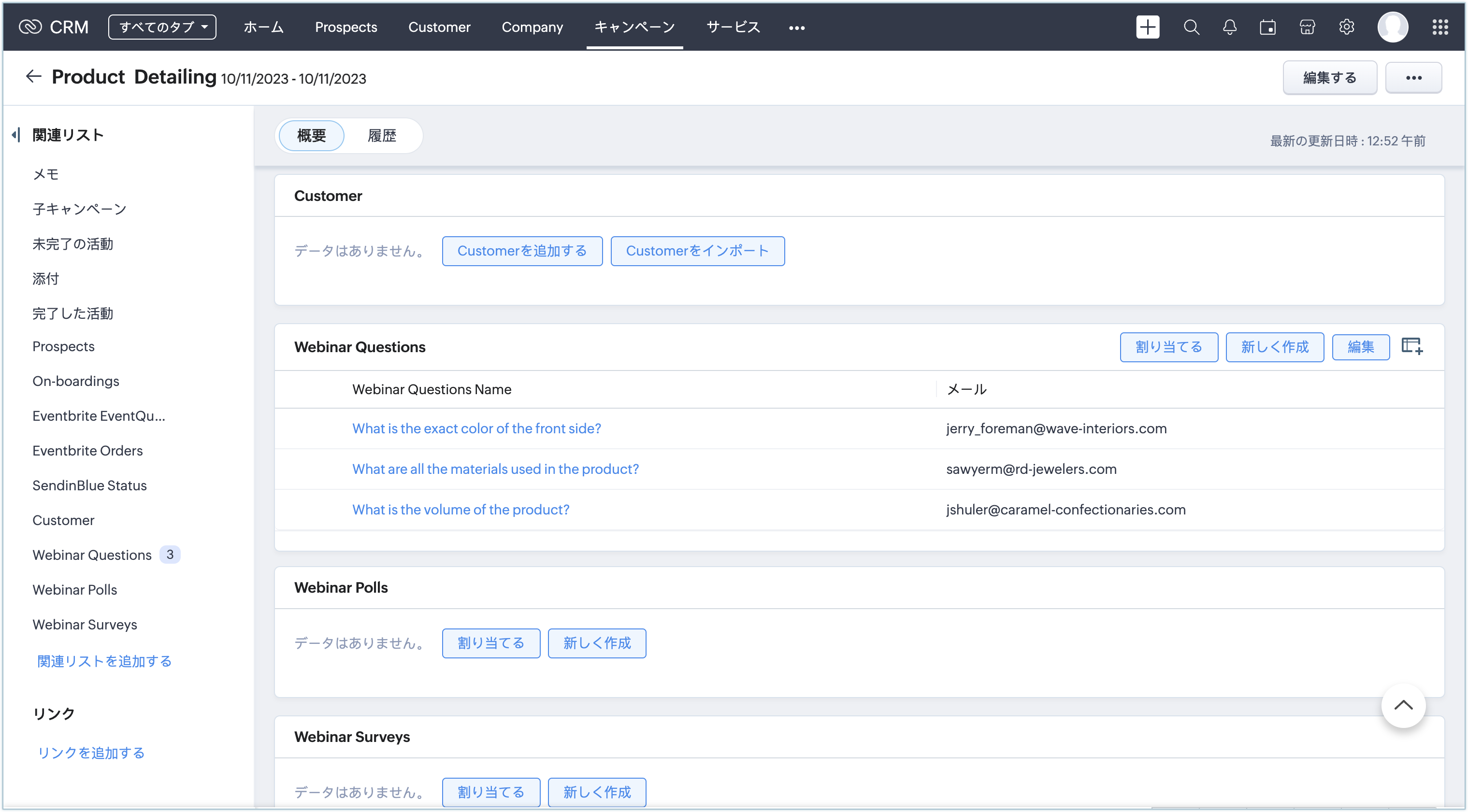
Task: Open the more actions menu beside 編集する
Action: tap(1413, 77)
